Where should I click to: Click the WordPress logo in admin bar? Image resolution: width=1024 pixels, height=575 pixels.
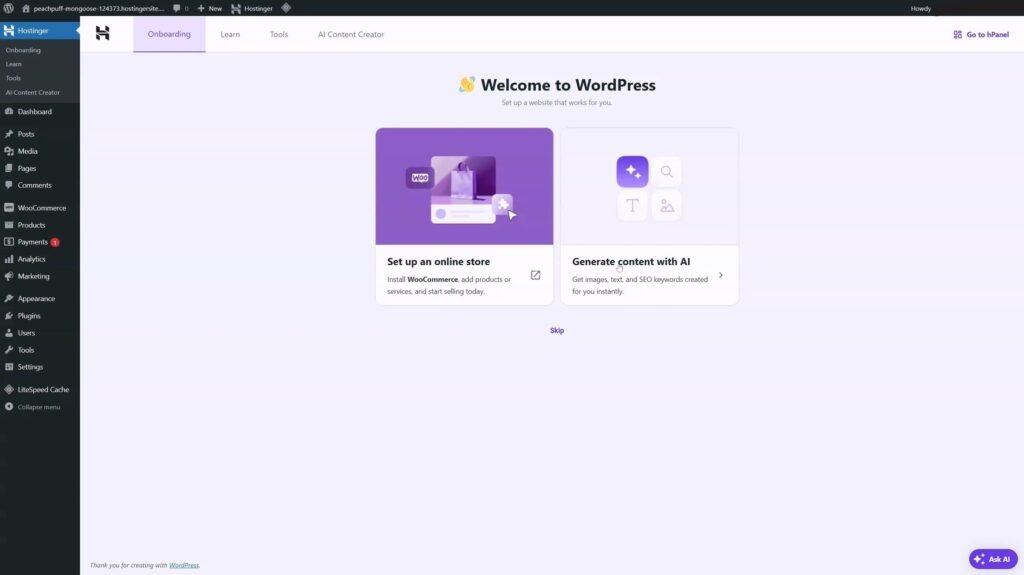click(x=9, y=8)
